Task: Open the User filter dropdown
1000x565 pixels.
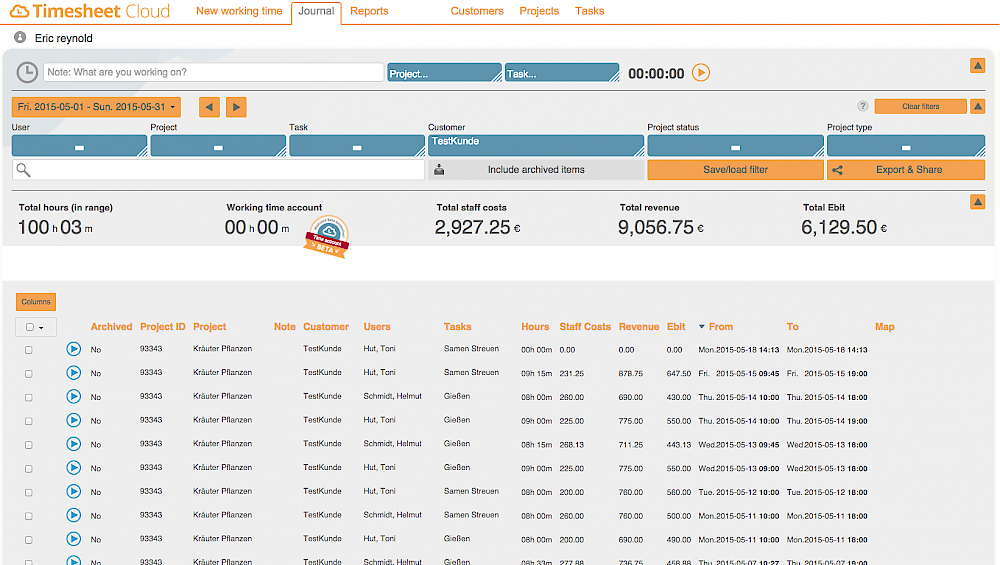Action: (79, 145)
